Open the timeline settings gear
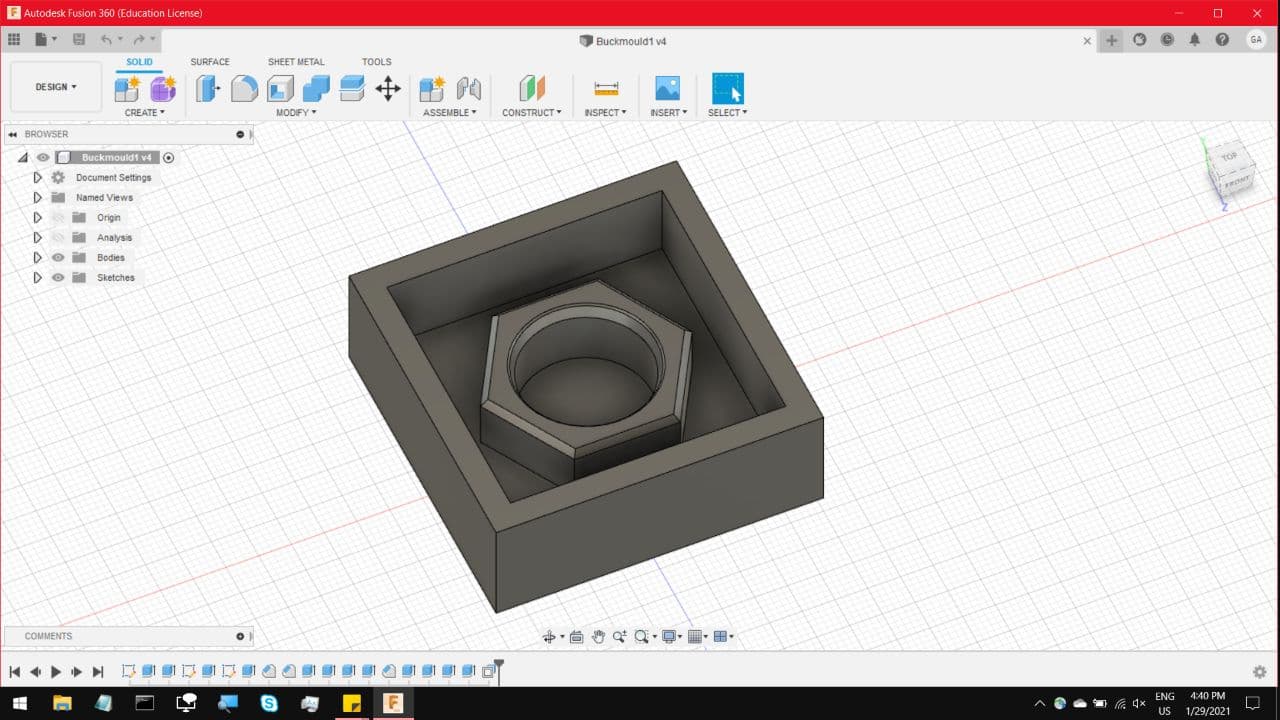Viewport: 1280px width, 720px height. pyautogui.click(x=1260, y=672)
